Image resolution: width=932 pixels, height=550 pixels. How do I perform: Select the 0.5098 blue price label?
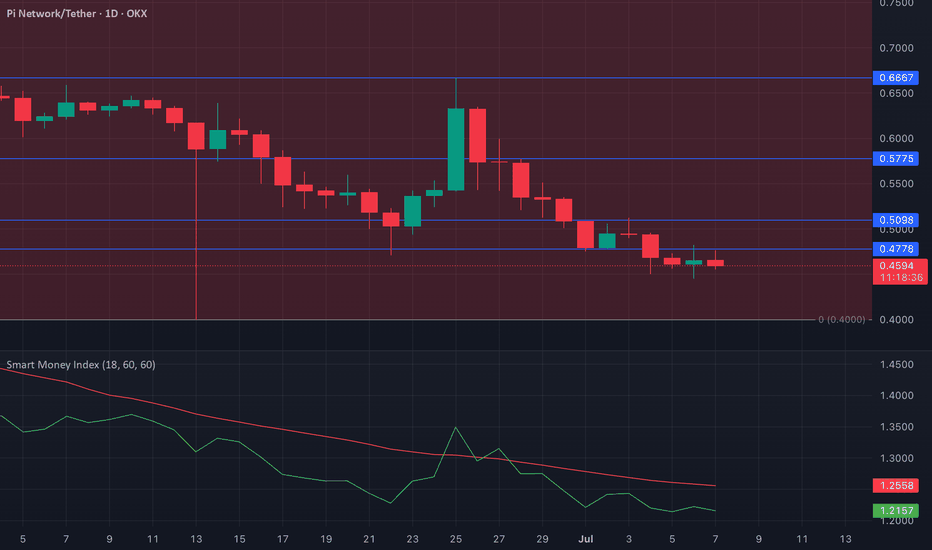pyautogui.click(x=896, y=220)
